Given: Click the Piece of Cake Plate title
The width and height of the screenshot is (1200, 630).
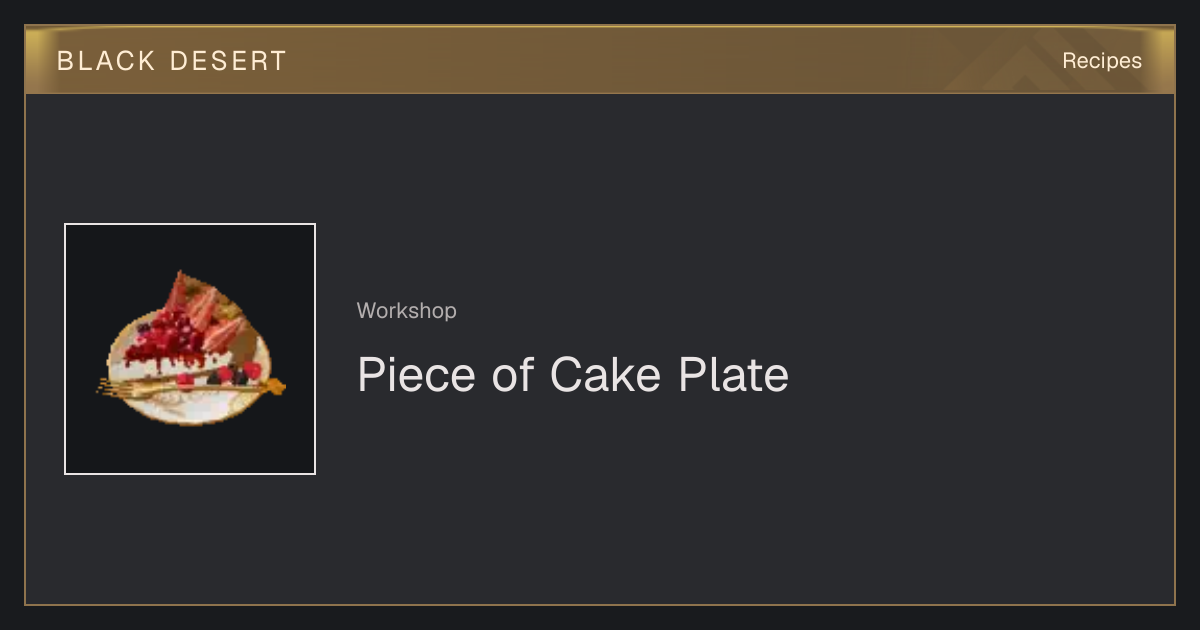Looking at the screenshot, I should (573, 375).
